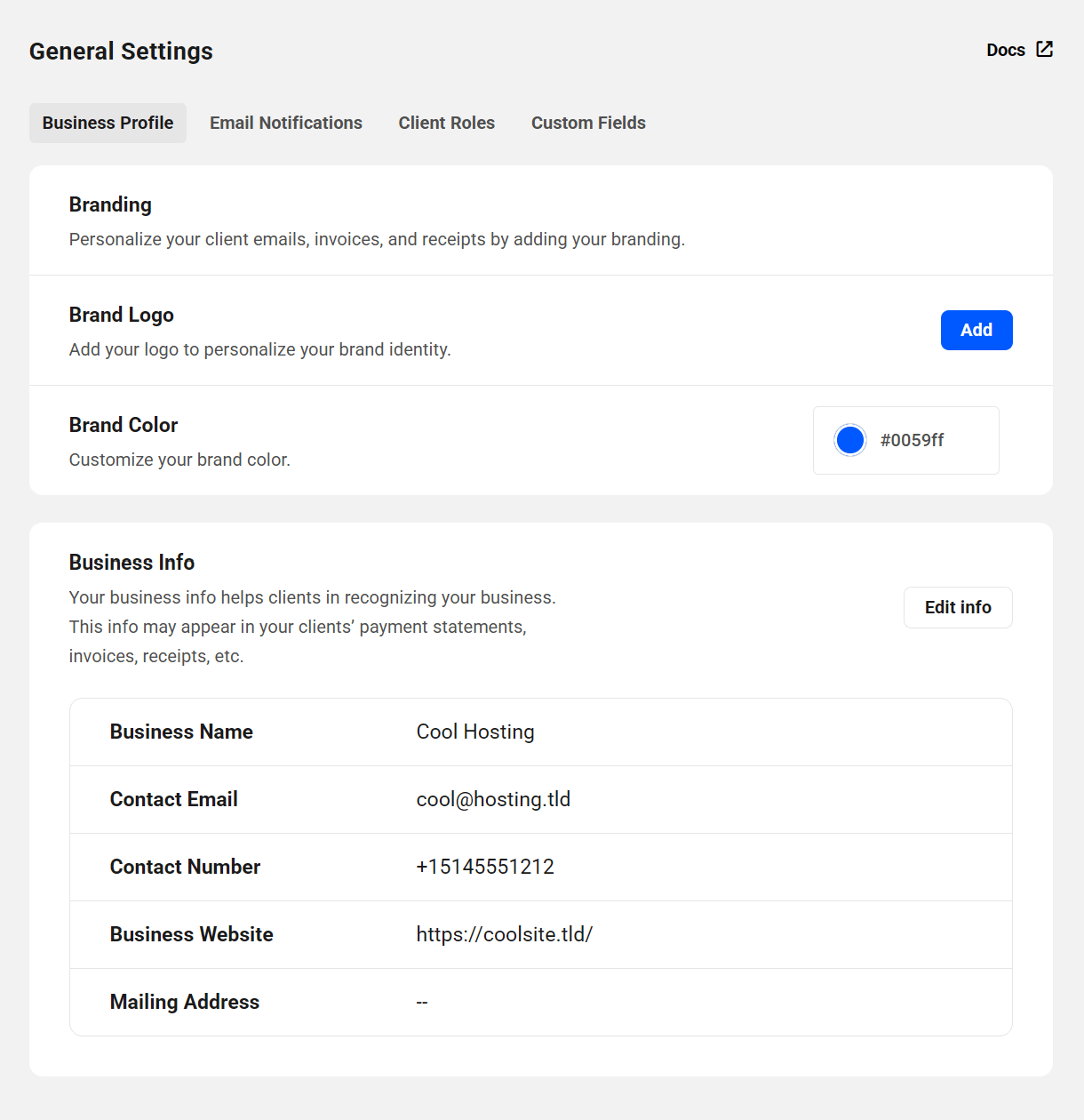Screen dimensions: 1084x1120
Task: Select the Custom Fields tab
Action: [588, 123]
